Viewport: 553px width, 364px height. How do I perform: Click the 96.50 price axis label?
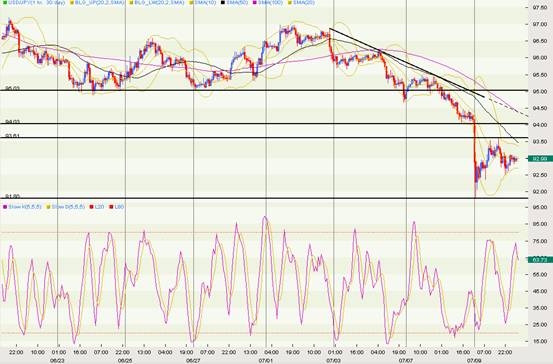pos(540,41)
